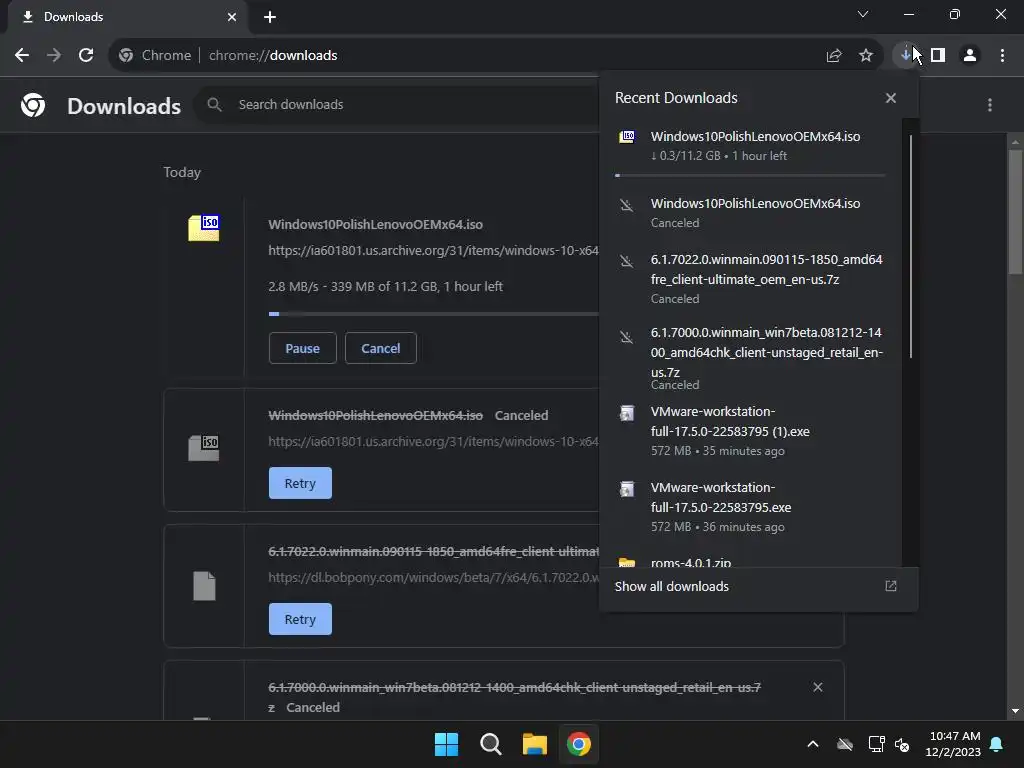Click the grayed ISO icon of canceled download

204,448
